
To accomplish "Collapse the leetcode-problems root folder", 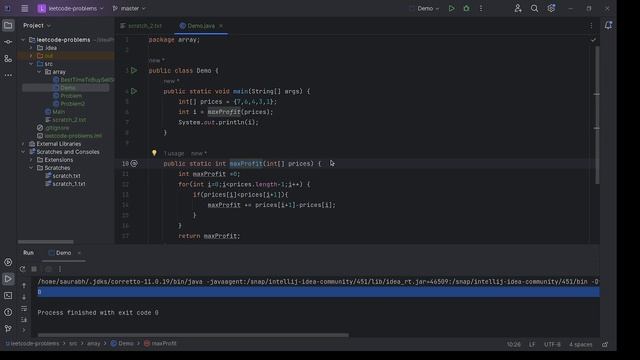I will [x=23, y=40].
